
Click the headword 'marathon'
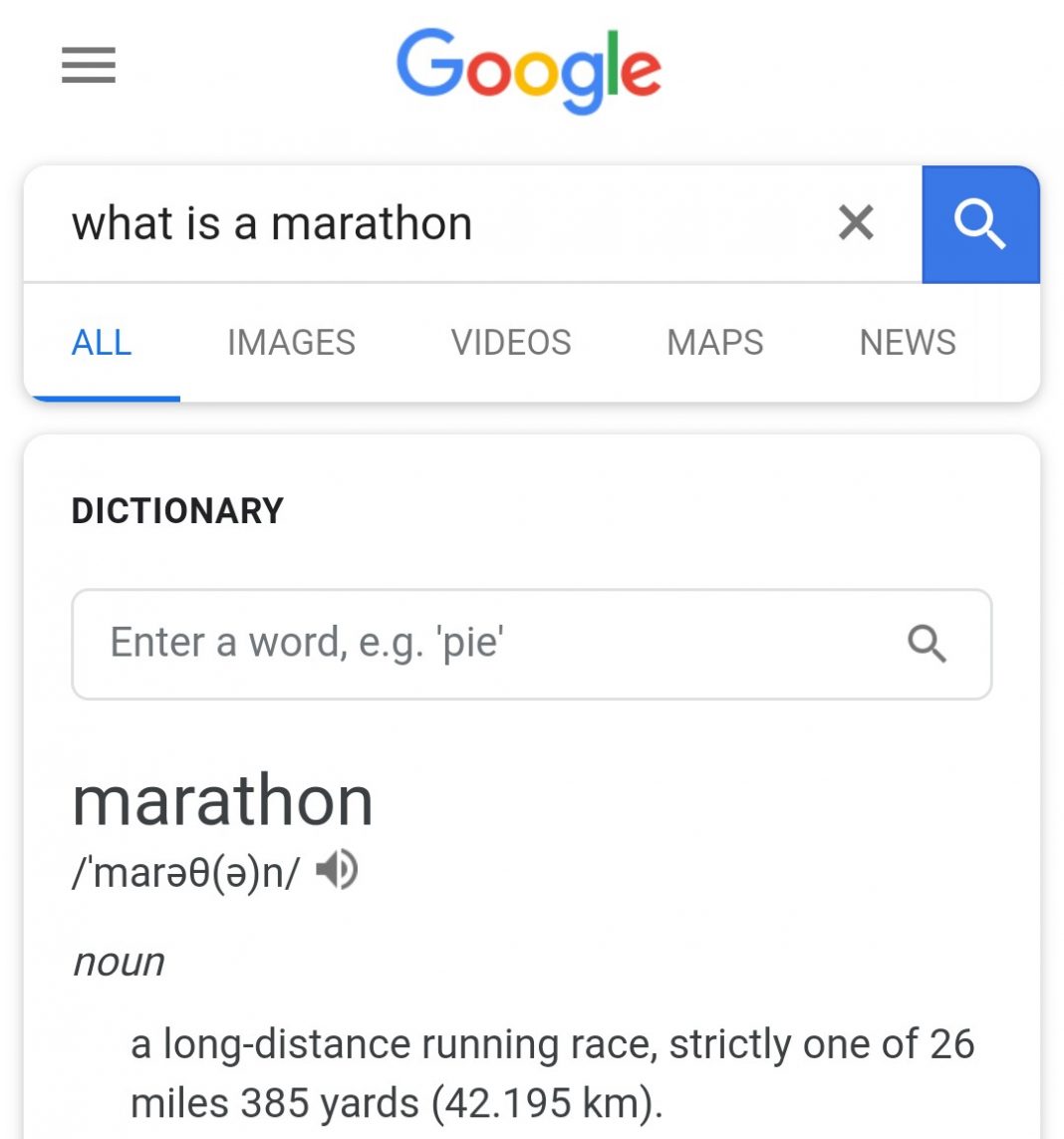pos(223,801)
